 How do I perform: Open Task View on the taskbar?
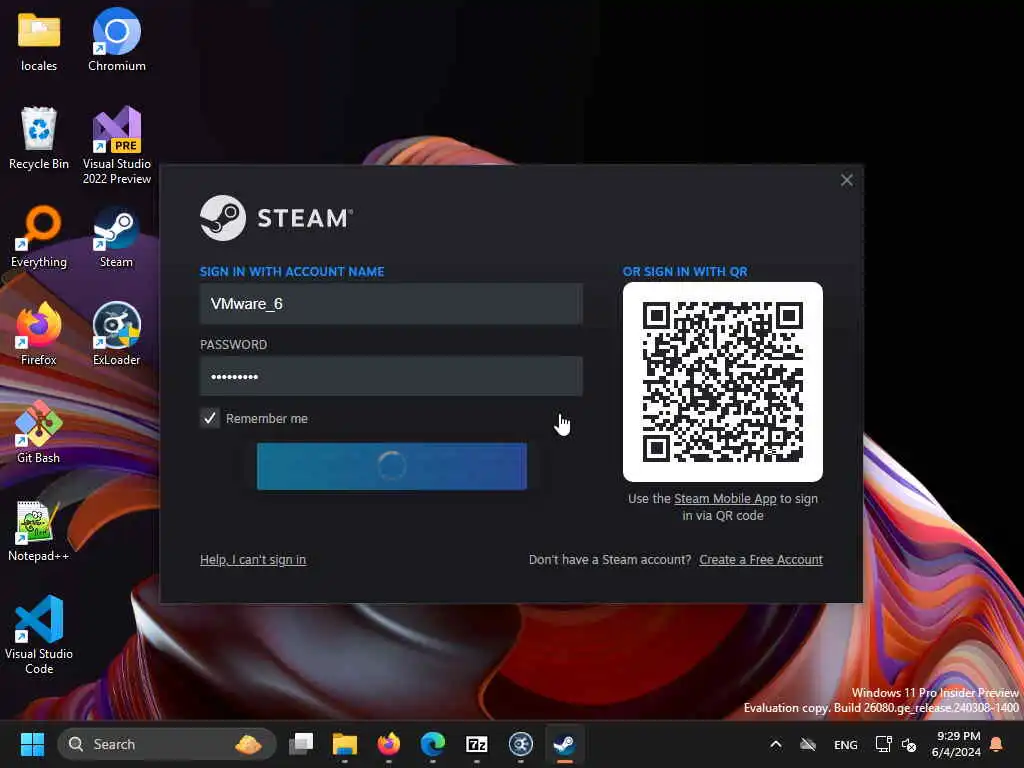click(x=301, y=744)
